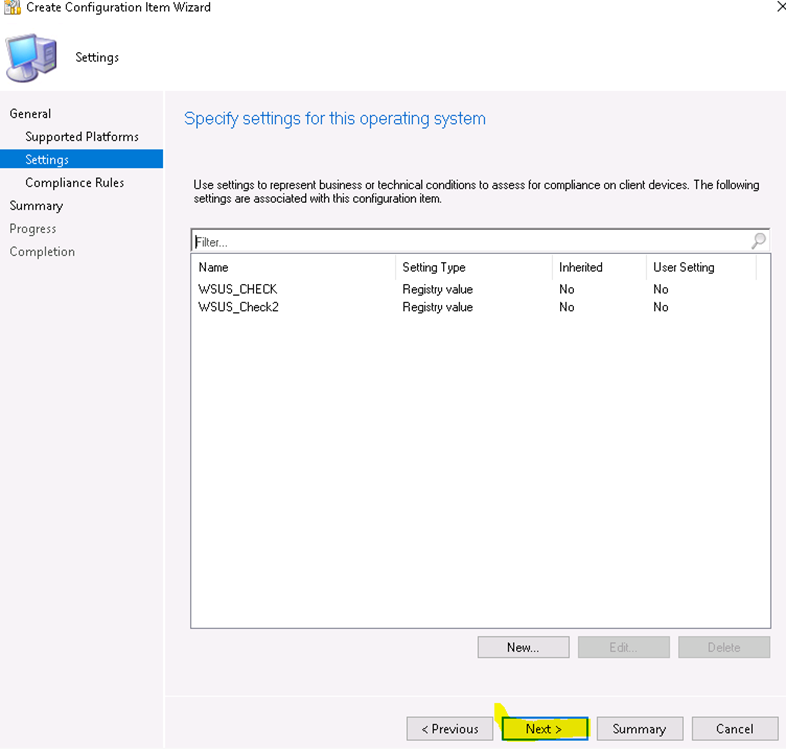Sort list by Name column header

point(293,267)
